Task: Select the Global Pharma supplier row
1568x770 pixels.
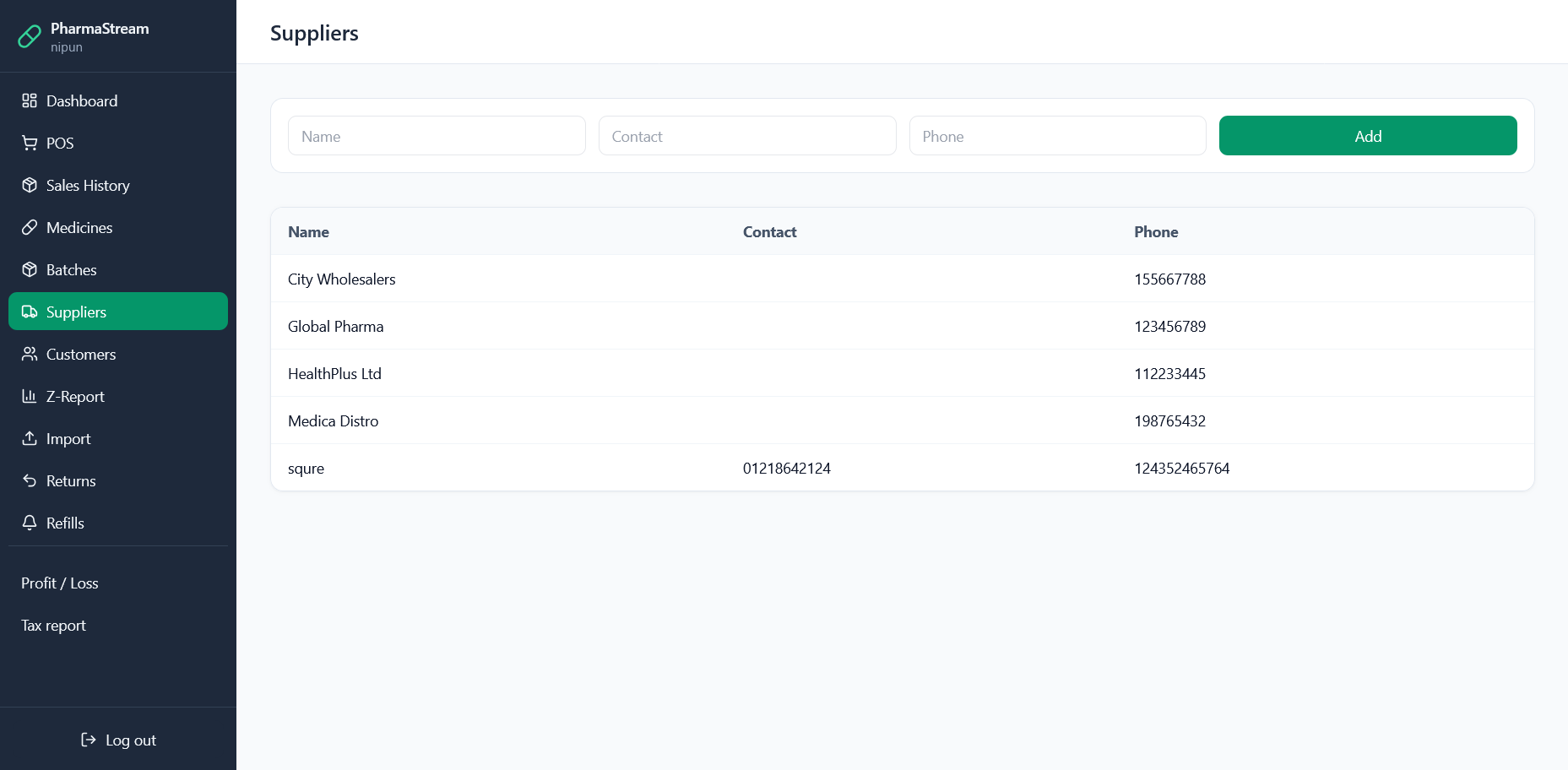Action: [336, 327]
